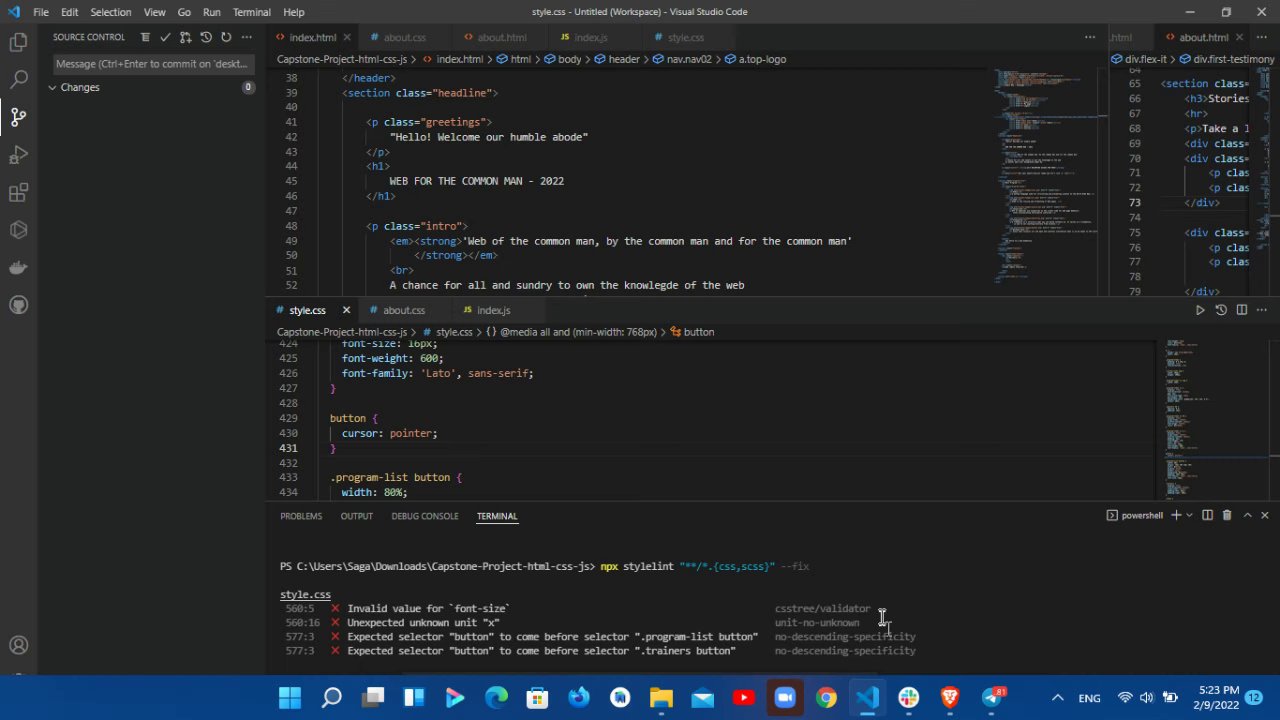This screenshot has height=720, width=1280.
Task: Click the commit checkmark in Source Control
Action: pyautogui.click(x=165, y=37)
